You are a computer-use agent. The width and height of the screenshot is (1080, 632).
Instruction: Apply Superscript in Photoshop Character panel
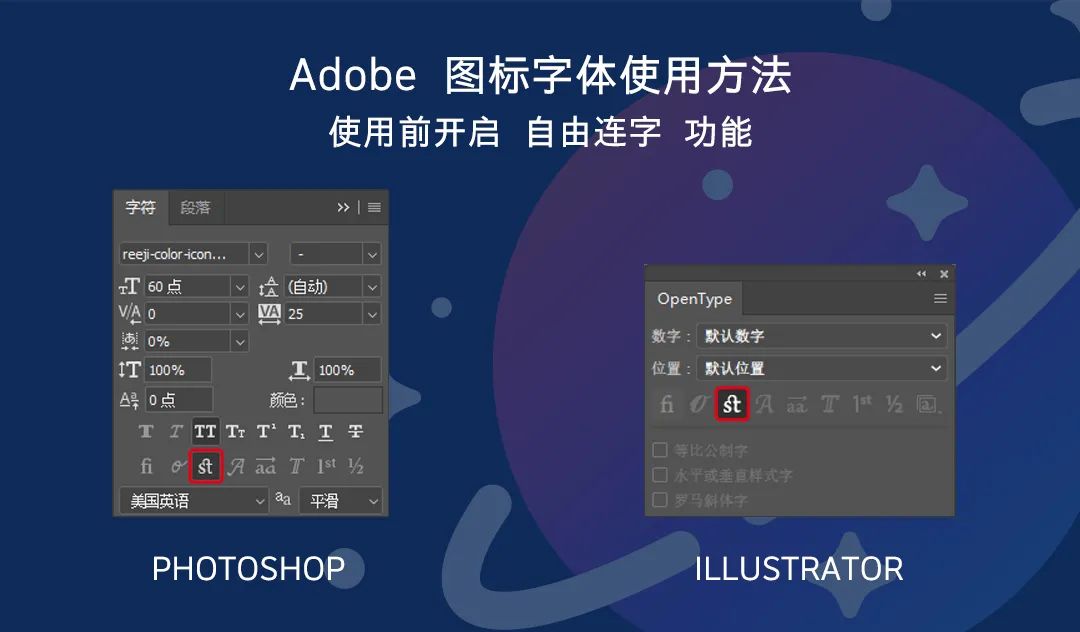(266, 432)
